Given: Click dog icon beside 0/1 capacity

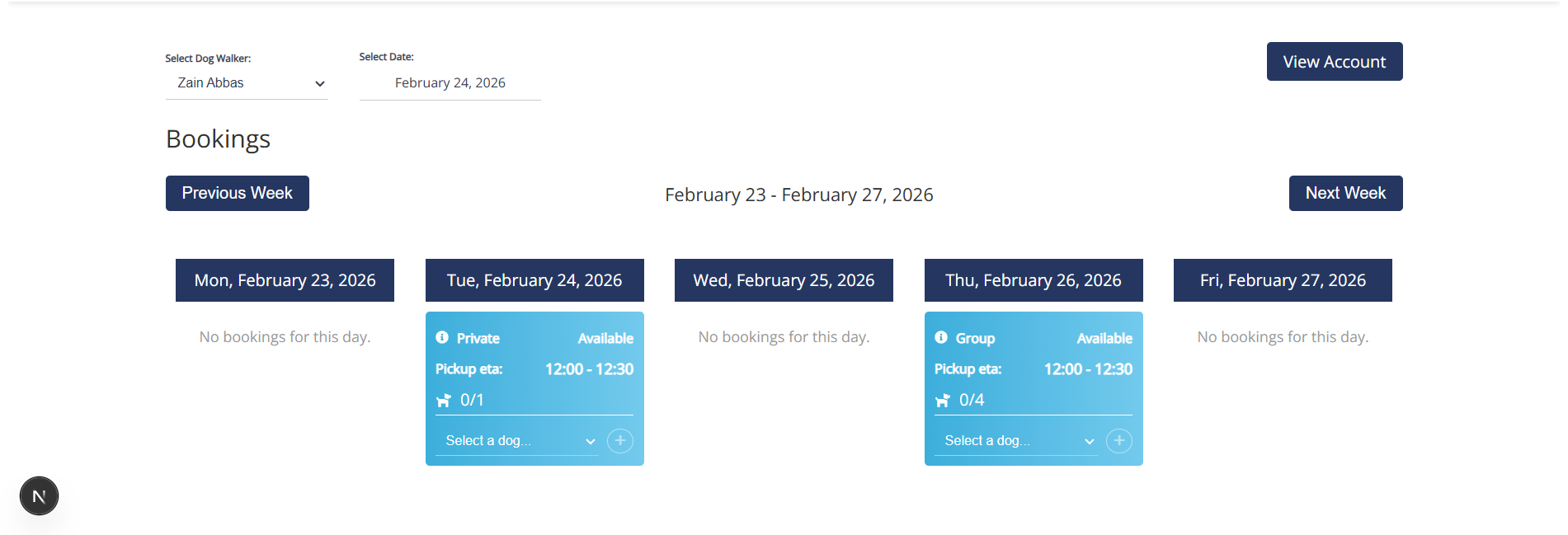Looking at the screenshot, I should click(x=444, y=401).
